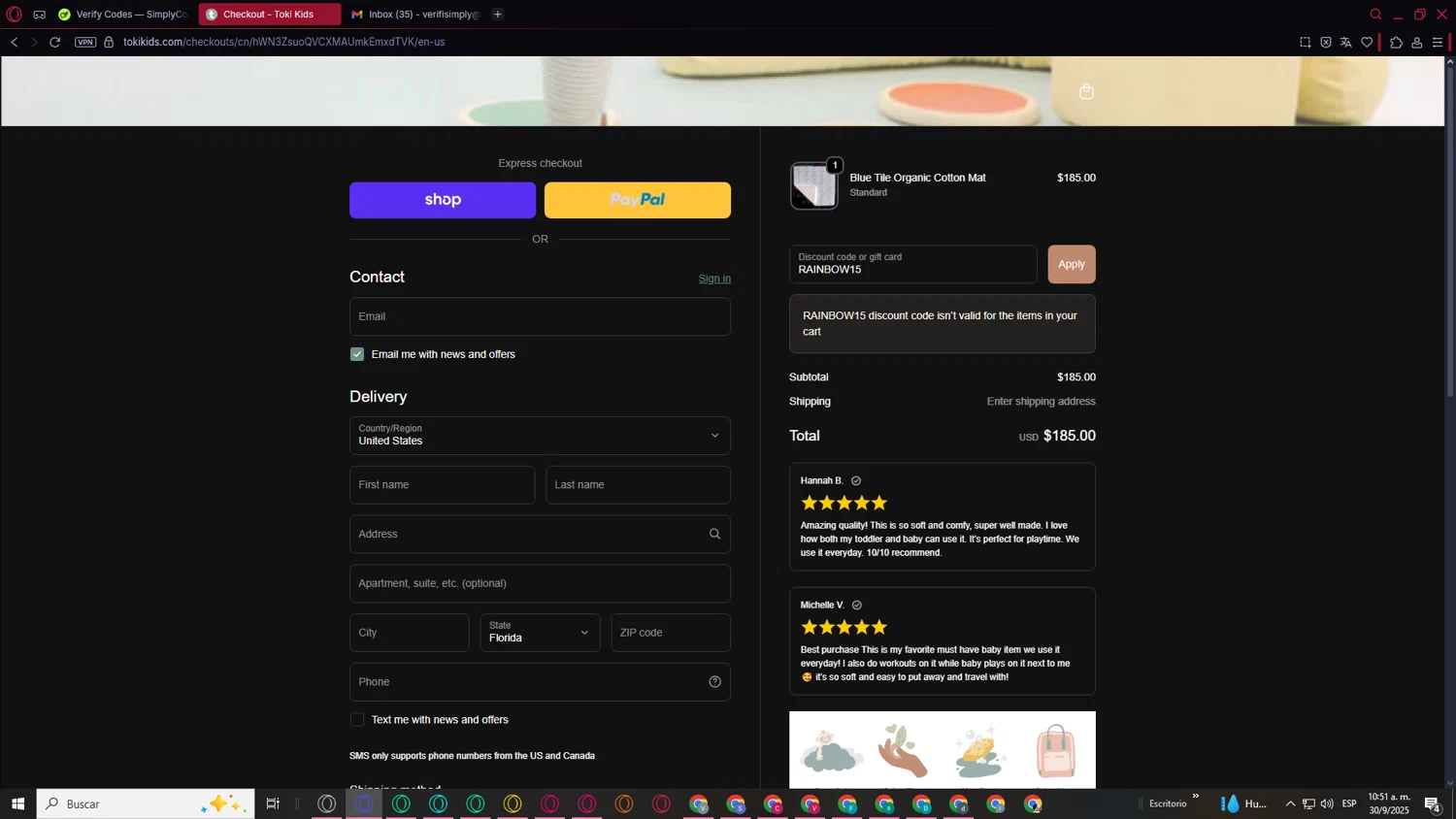Image resolution: width=1456 pixels, height=819 pixels.
Task: Search open tabs with magnifier icon
Action: [1375, 15]
